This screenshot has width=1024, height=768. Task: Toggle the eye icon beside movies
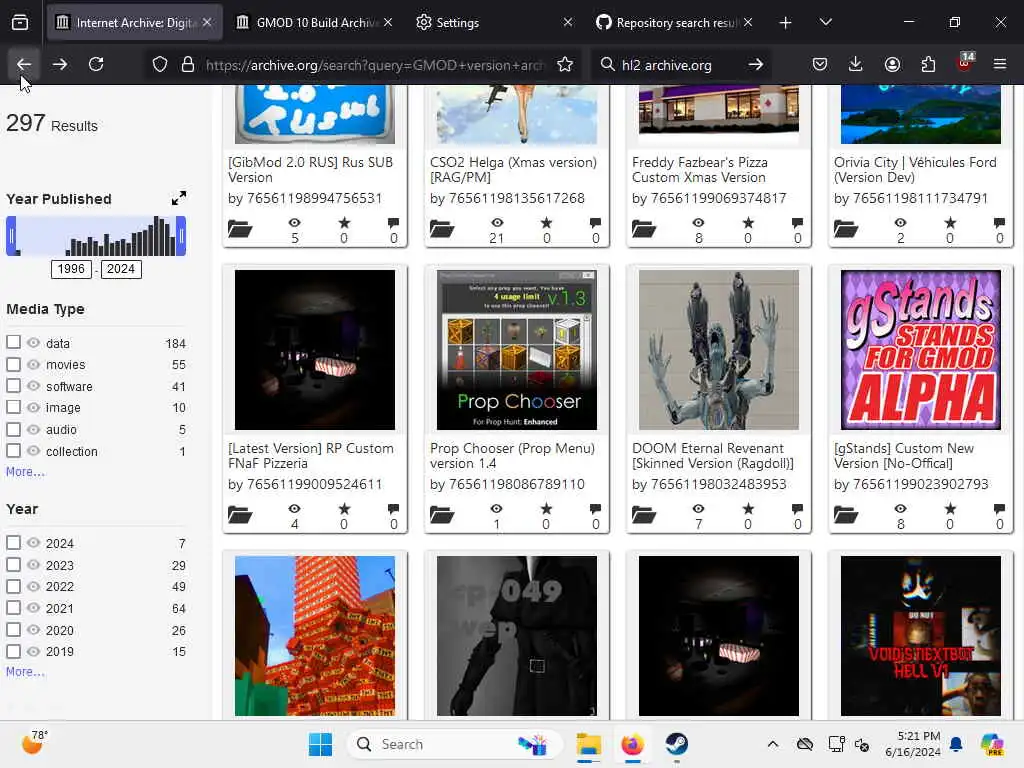coord(33,365)
